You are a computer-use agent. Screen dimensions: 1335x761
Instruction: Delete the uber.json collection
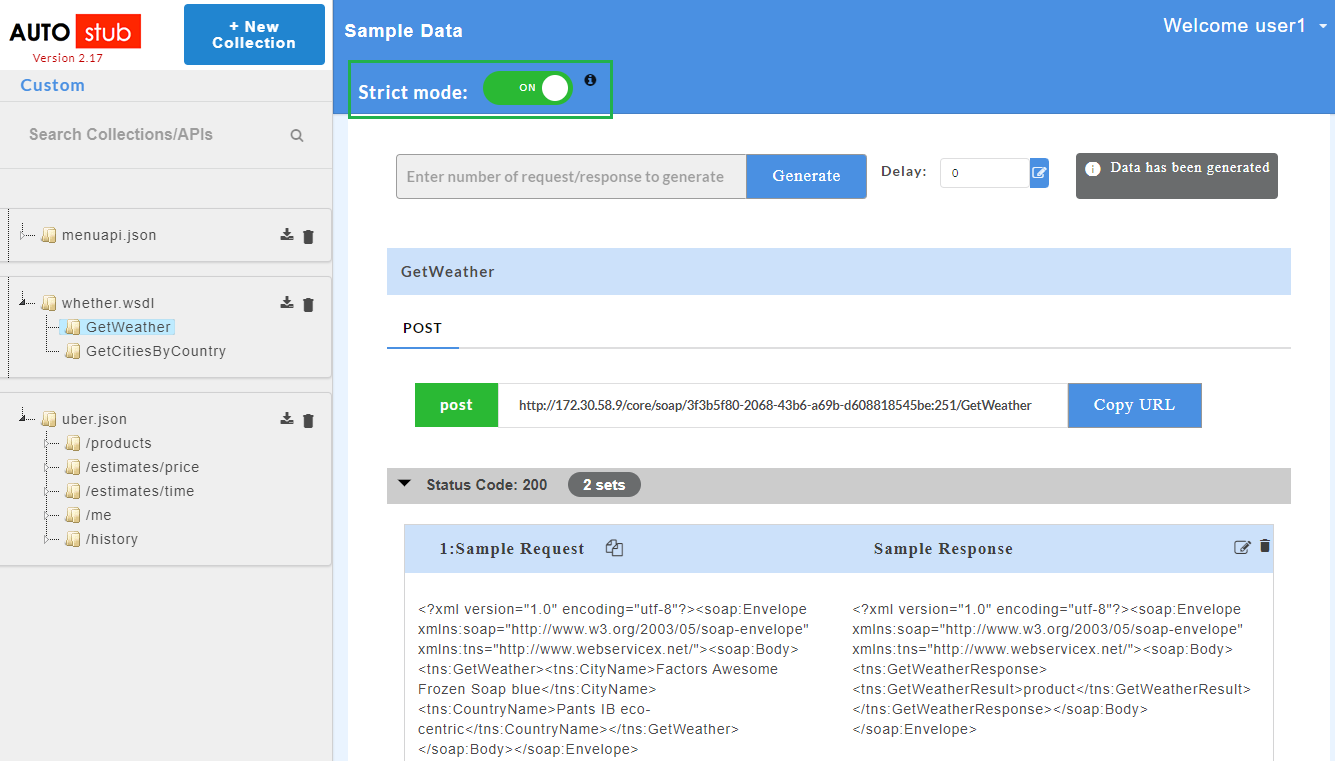pyautogui.click(x=308, y=420)
